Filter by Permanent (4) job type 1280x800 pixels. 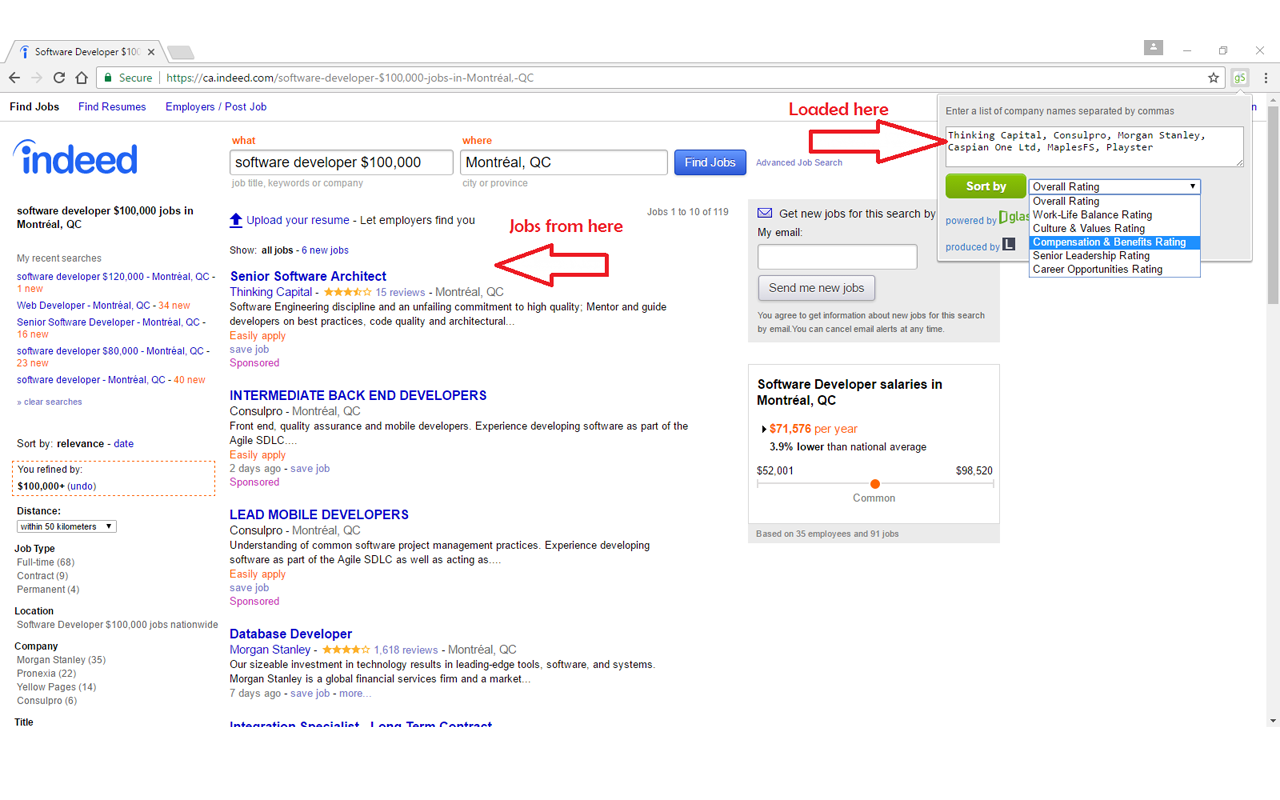[x=48, y=590]
